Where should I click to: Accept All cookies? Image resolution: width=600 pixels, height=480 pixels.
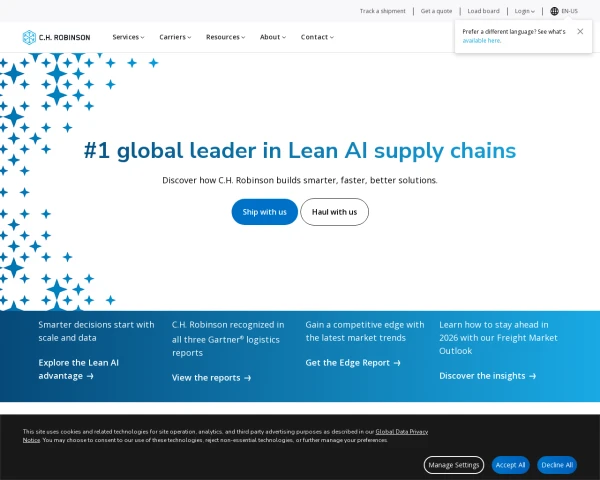pyautogui.click(x=510, y=465)
